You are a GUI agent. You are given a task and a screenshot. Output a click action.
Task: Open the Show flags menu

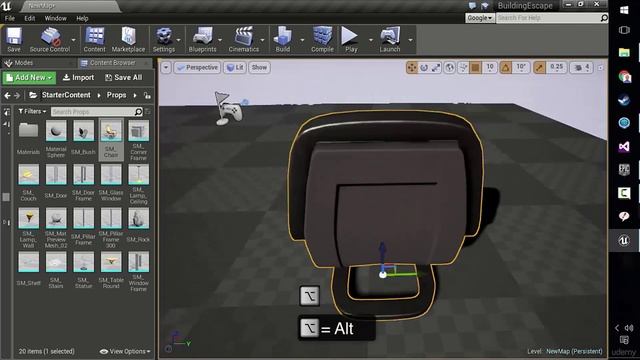259,67
